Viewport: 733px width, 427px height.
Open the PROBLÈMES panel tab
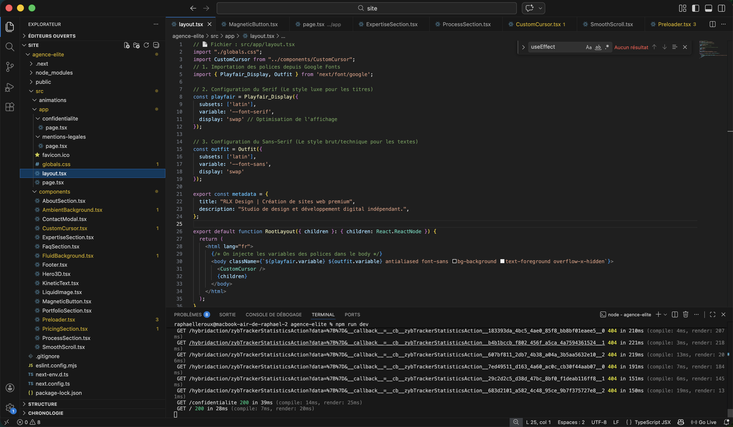click(187, 314)
